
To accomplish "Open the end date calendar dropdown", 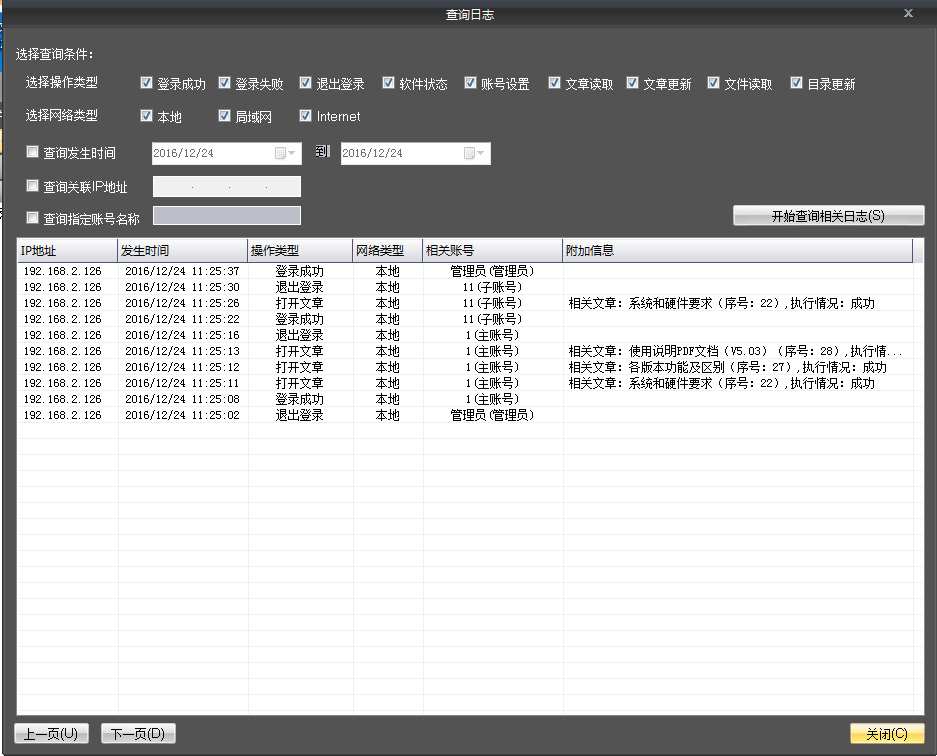I will pos(475,154).
